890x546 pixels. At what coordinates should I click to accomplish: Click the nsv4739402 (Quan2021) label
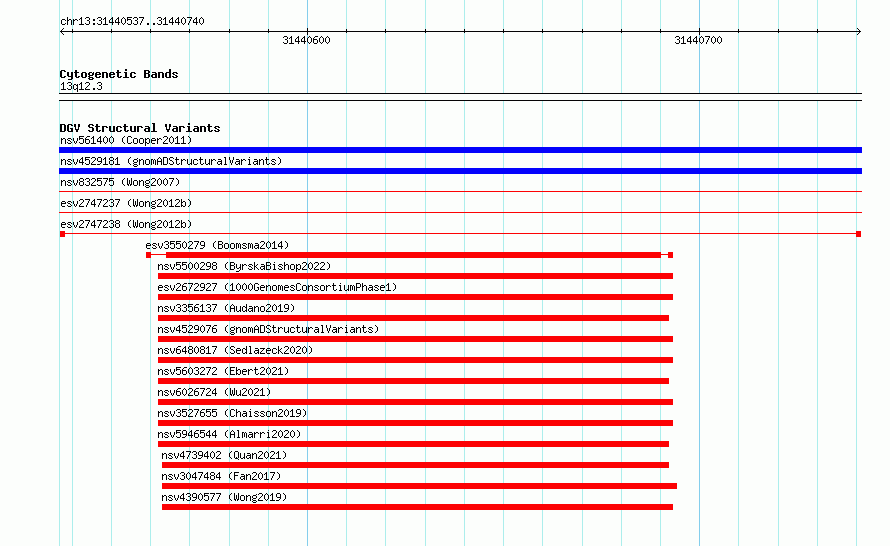224,455
